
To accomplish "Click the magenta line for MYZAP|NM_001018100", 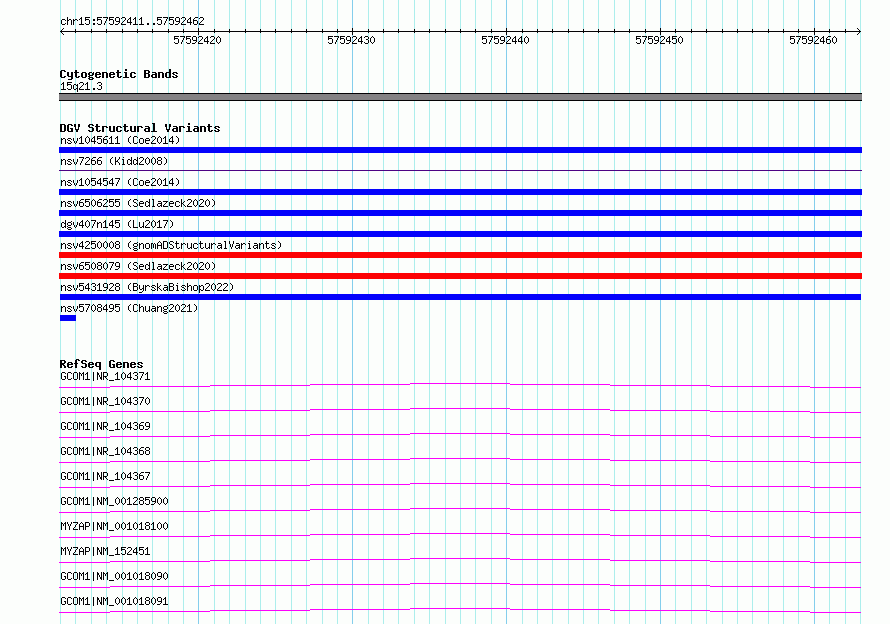I will point(460,535).
